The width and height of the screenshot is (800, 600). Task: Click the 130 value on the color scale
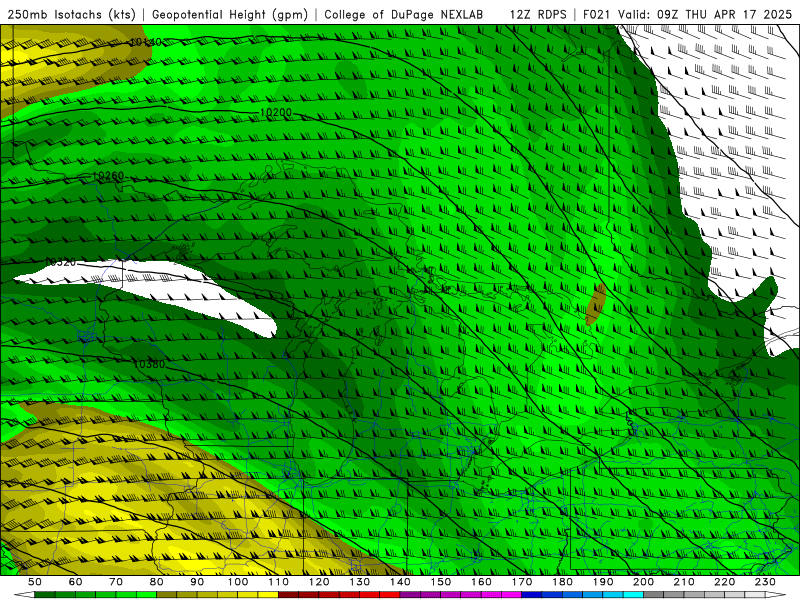point(360,582)
